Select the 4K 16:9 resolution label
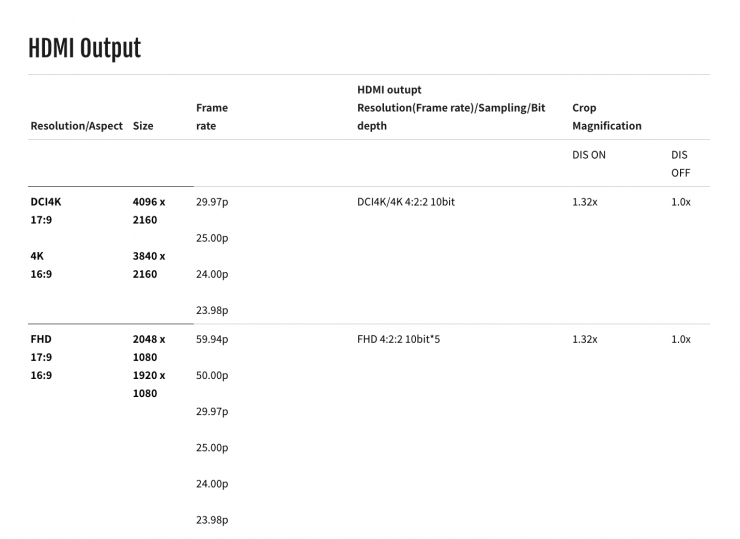The height and width of the screenshot is (539, 740). (40, 264)
